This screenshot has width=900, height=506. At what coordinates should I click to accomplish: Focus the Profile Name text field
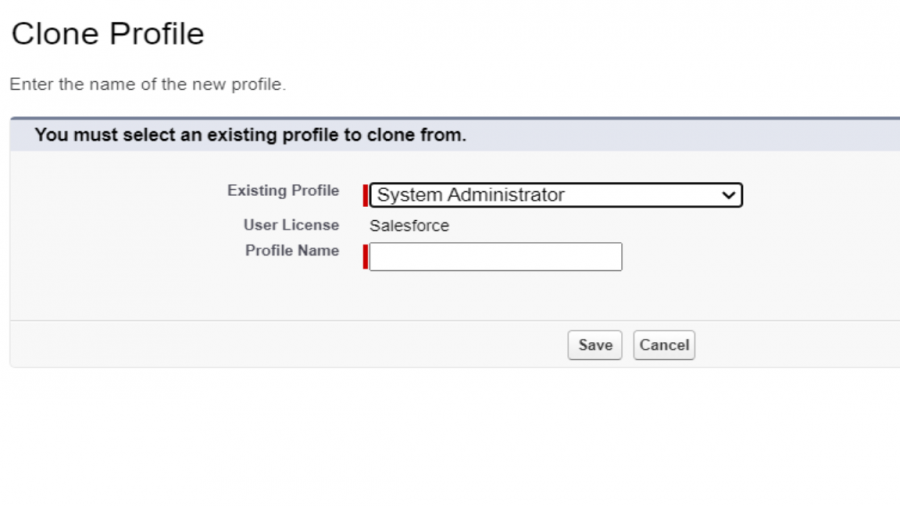coord(495,257)
